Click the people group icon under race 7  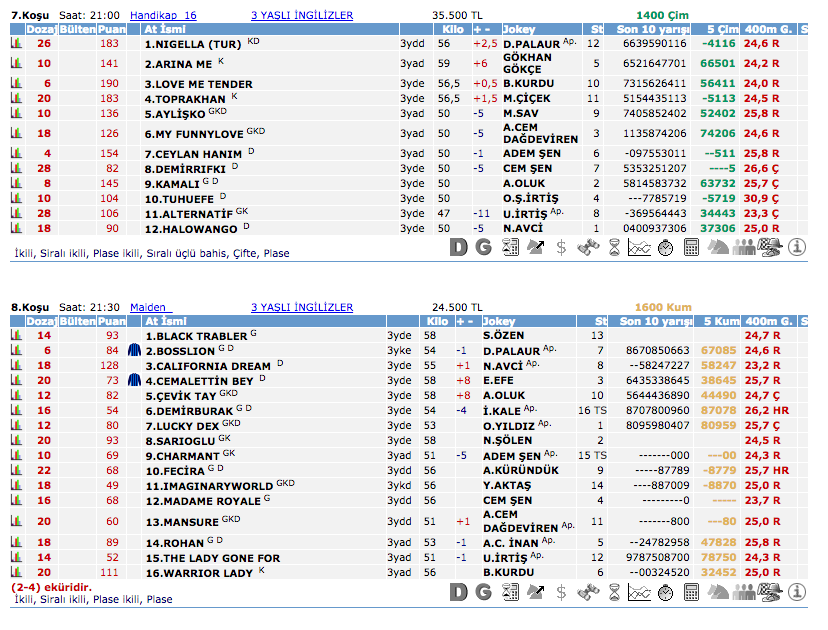(x=744, y=246)
